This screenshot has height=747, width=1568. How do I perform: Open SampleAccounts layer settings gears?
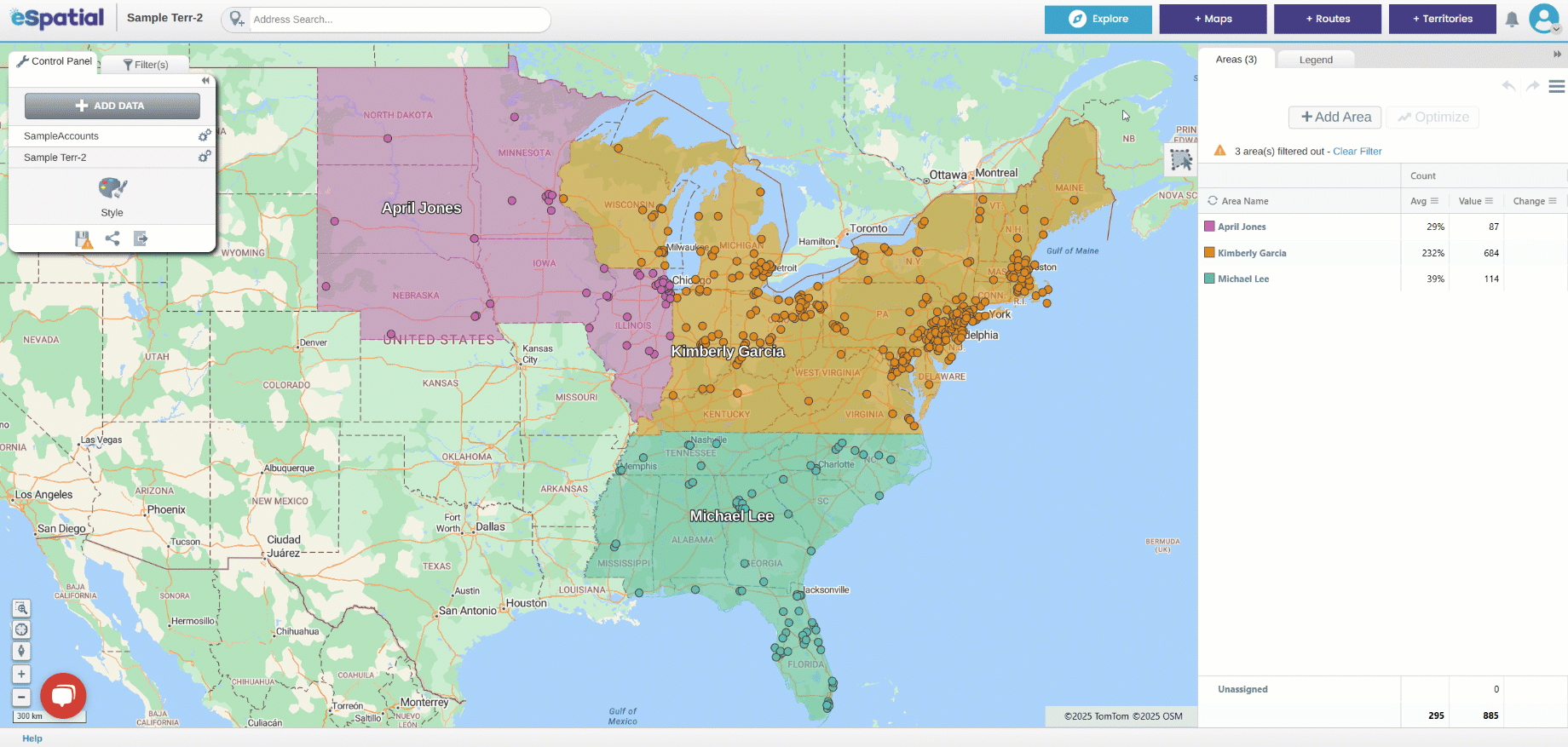pyautogui.click(x=205, y=135)
